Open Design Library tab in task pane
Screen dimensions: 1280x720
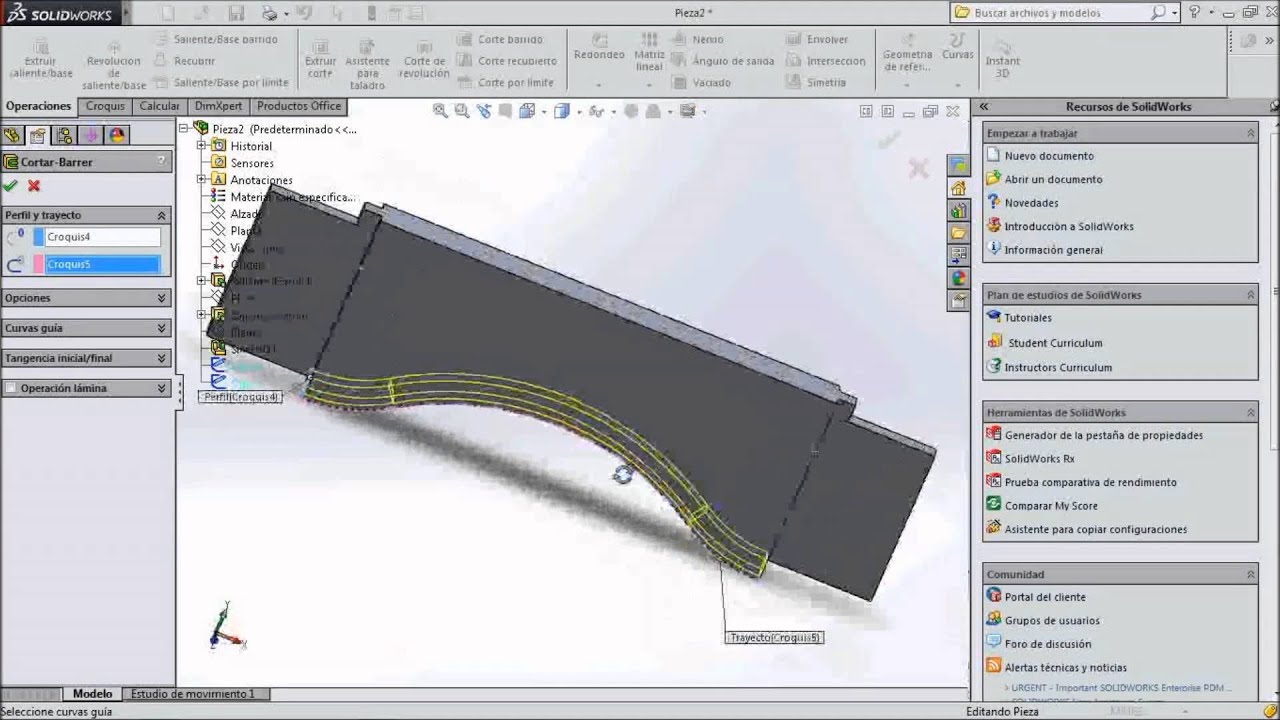click(x=959, y=211)
